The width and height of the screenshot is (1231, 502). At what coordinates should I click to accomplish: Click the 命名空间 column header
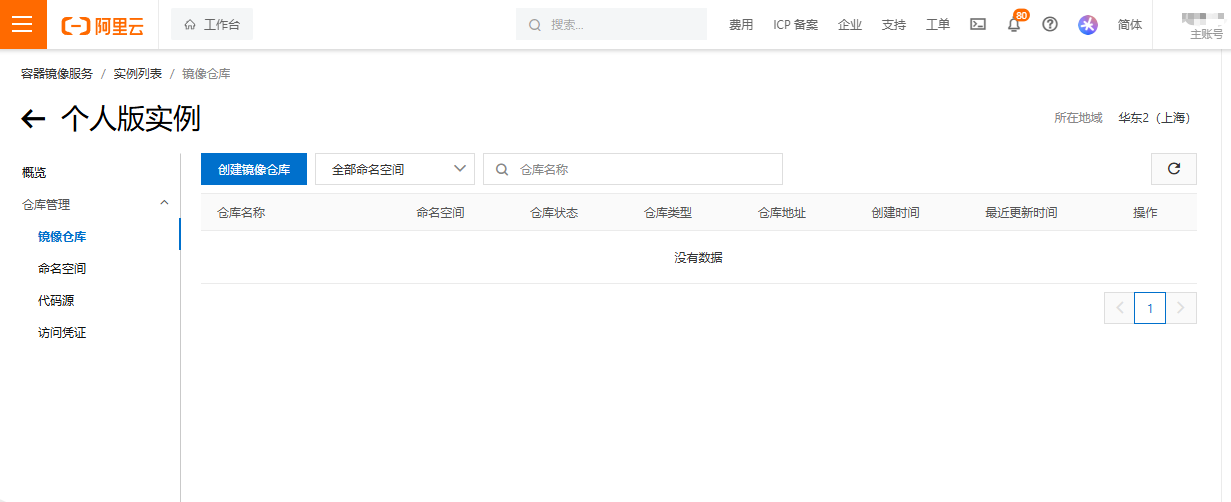pos(441,213)
